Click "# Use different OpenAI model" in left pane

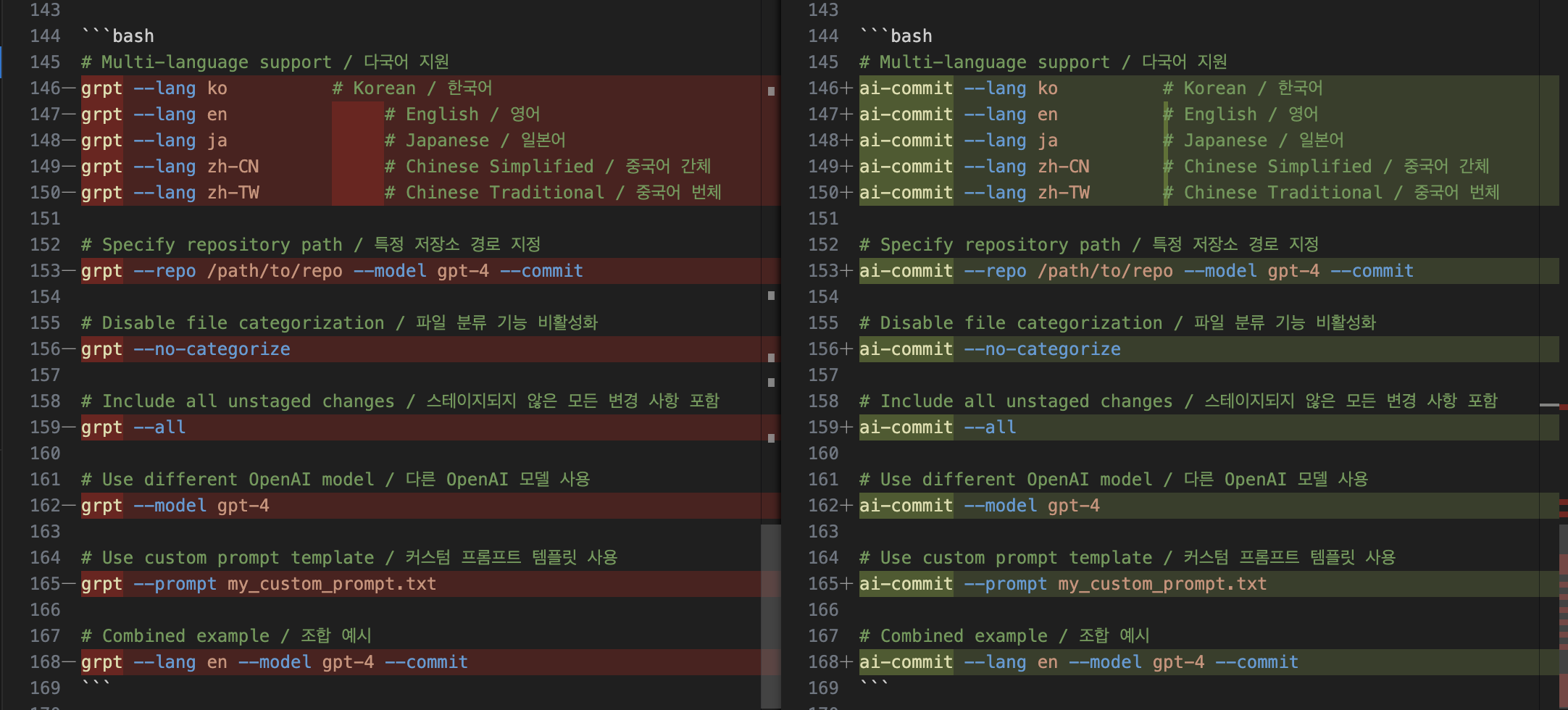pos(228,480)
